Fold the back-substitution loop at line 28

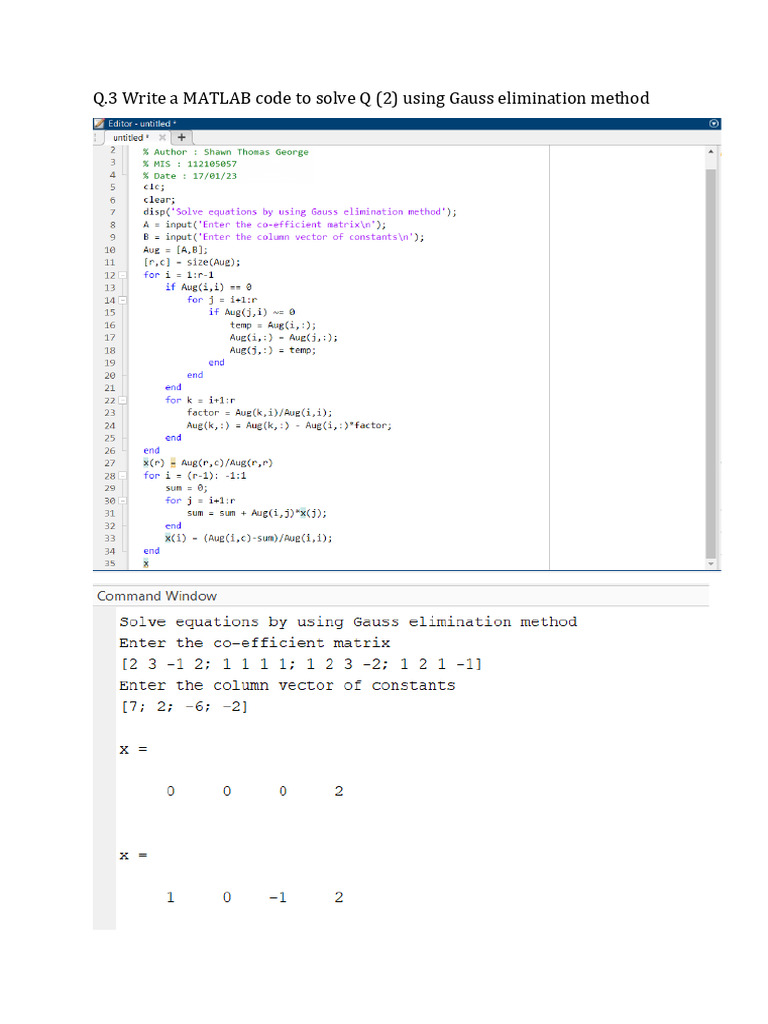122,476
